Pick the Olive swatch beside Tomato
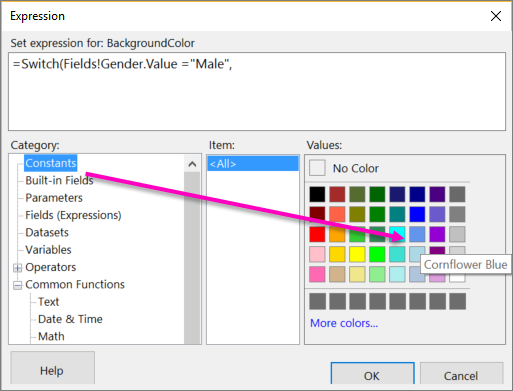This screenshot has width=513, height=391. (357, 214)
